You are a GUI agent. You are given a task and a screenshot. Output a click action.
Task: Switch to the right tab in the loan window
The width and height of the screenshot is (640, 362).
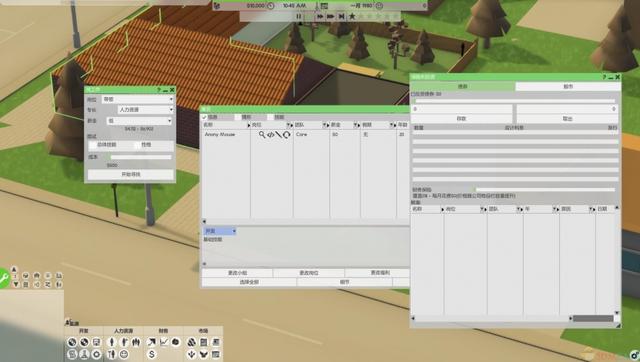[568, 87]
